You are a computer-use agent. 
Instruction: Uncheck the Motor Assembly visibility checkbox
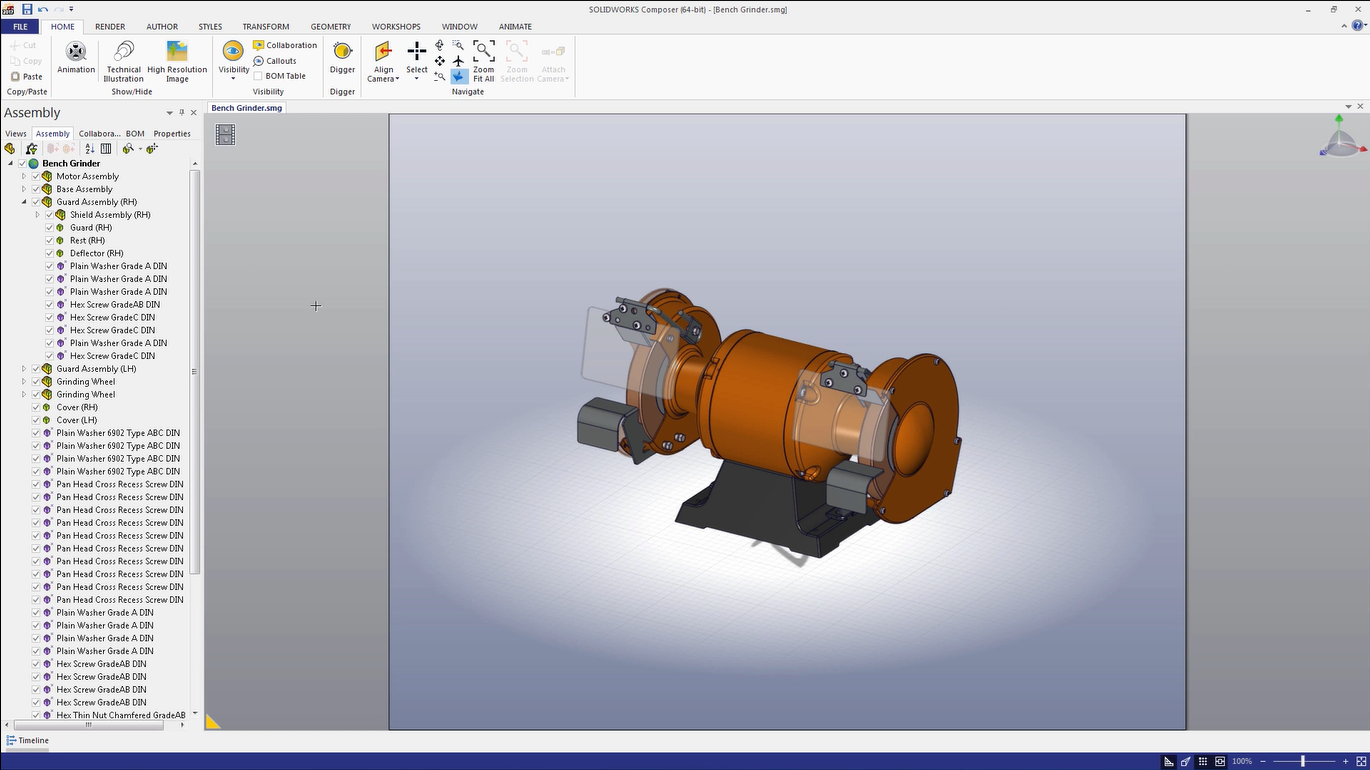coord(36,176)
